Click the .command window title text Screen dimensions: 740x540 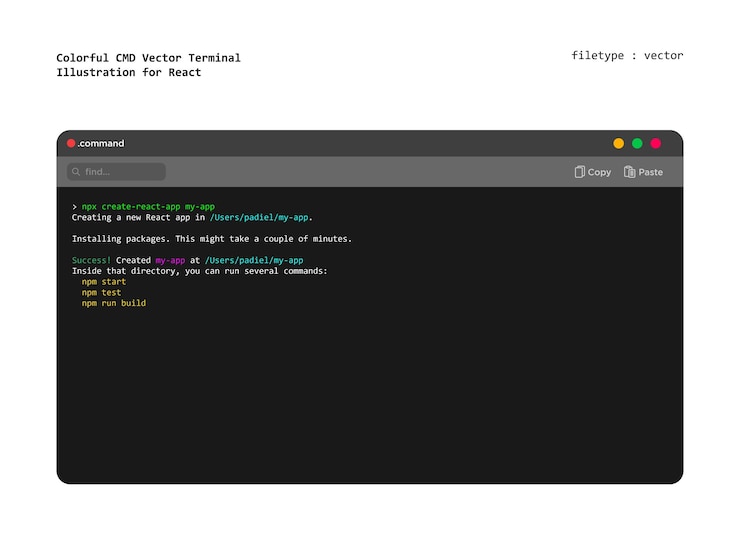[x=101, y=143]
